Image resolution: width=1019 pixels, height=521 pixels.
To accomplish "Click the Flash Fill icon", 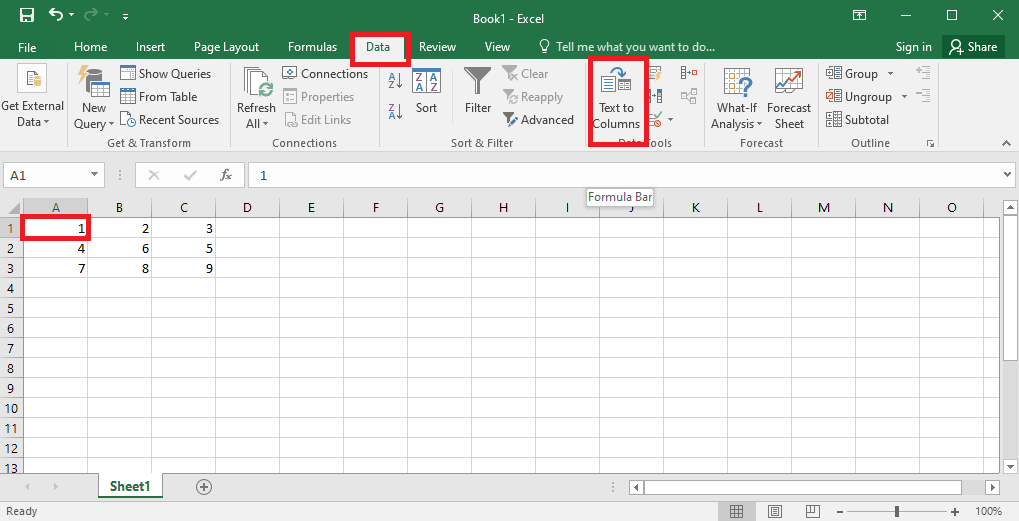I will [x=655, y=73].
